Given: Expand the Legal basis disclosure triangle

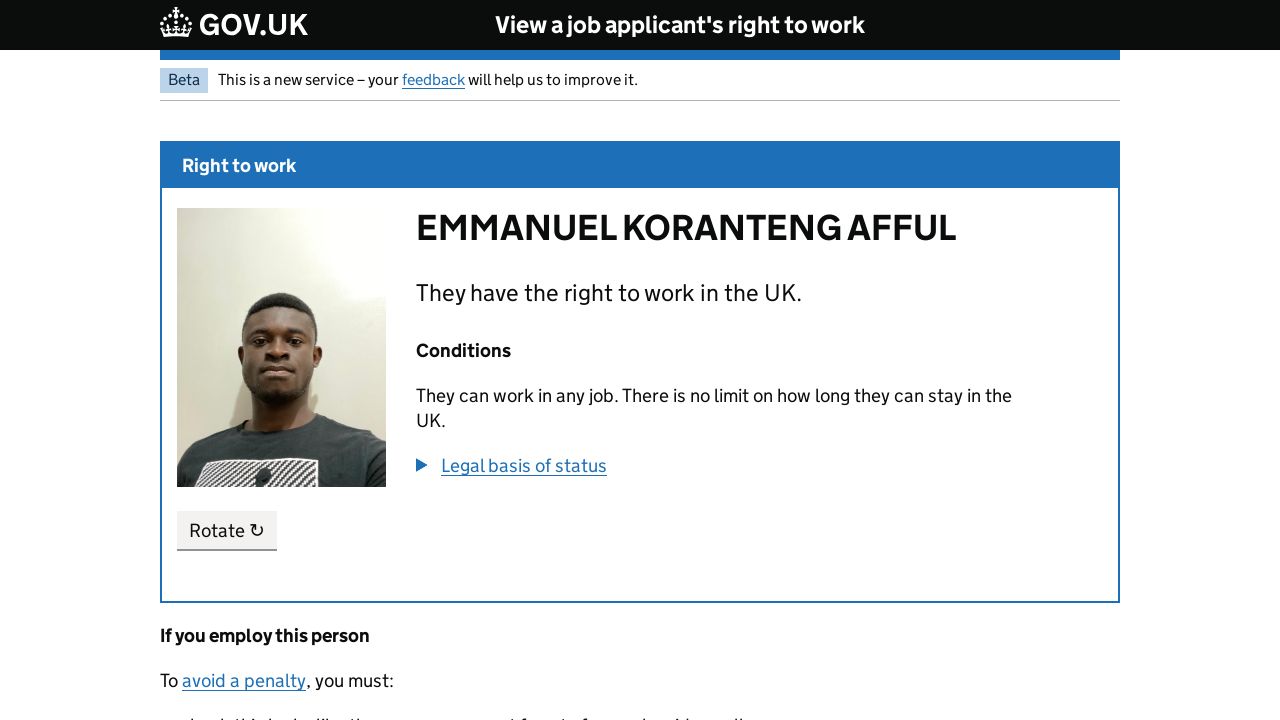Looking at the screenshot, I should coord(422,465).
